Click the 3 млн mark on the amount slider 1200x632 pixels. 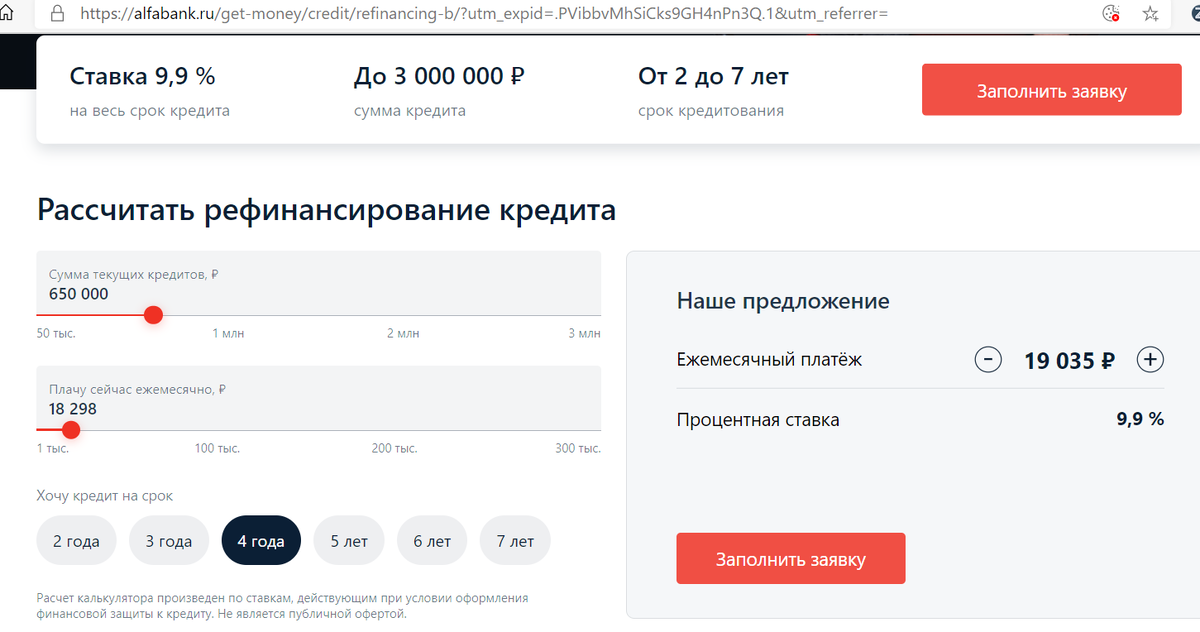click(x=584, y=333)
